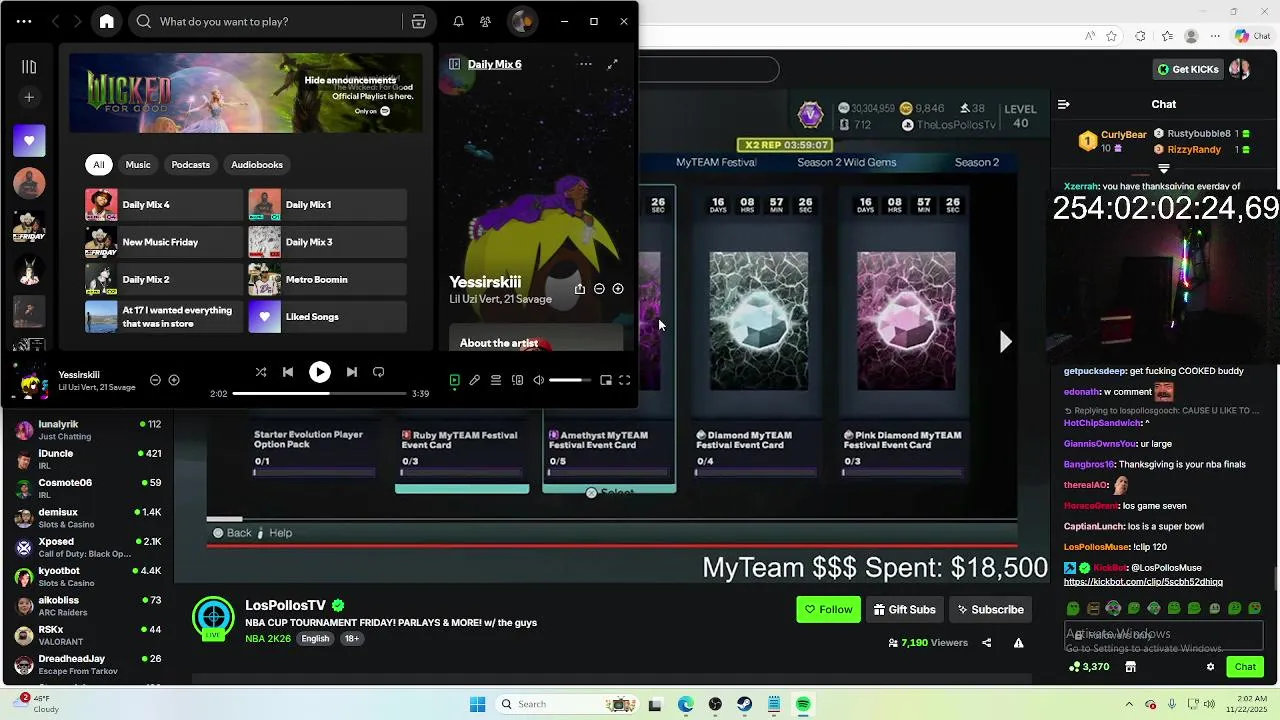Enter Spotify full screen mode
The width and height of the screenshot is (1280, 720).
click(x=624, y=380)
